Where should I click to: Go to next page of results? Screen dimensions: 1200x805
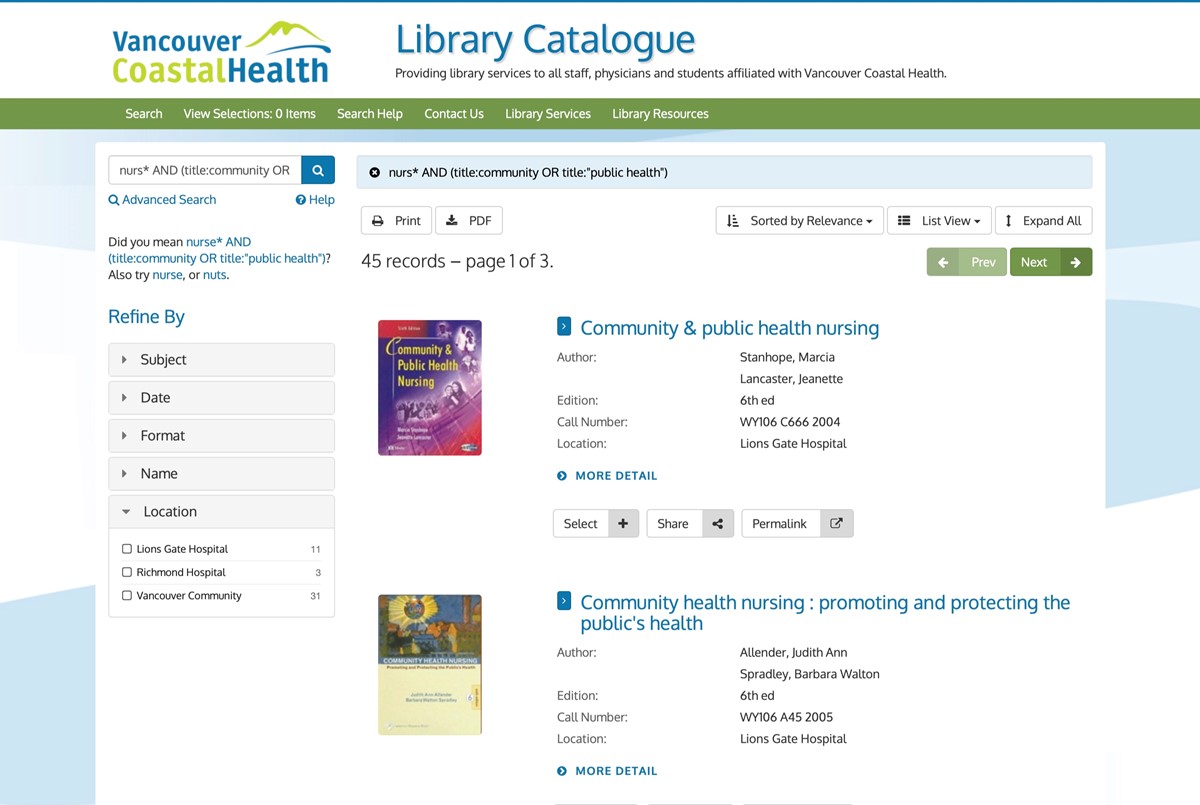[x=1050, y=262]
